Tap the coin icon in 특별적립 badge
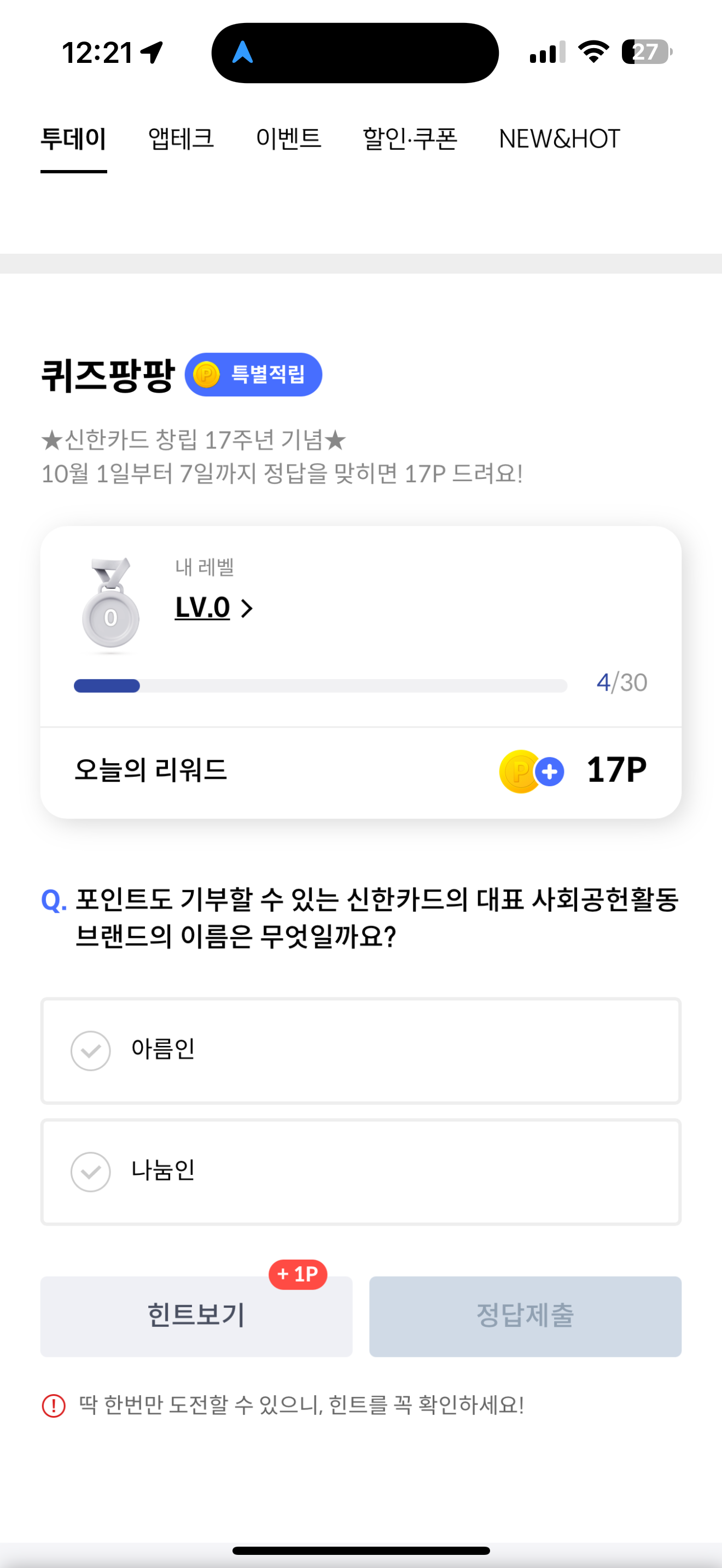The image size is (722, 1568). pos(206,375)
